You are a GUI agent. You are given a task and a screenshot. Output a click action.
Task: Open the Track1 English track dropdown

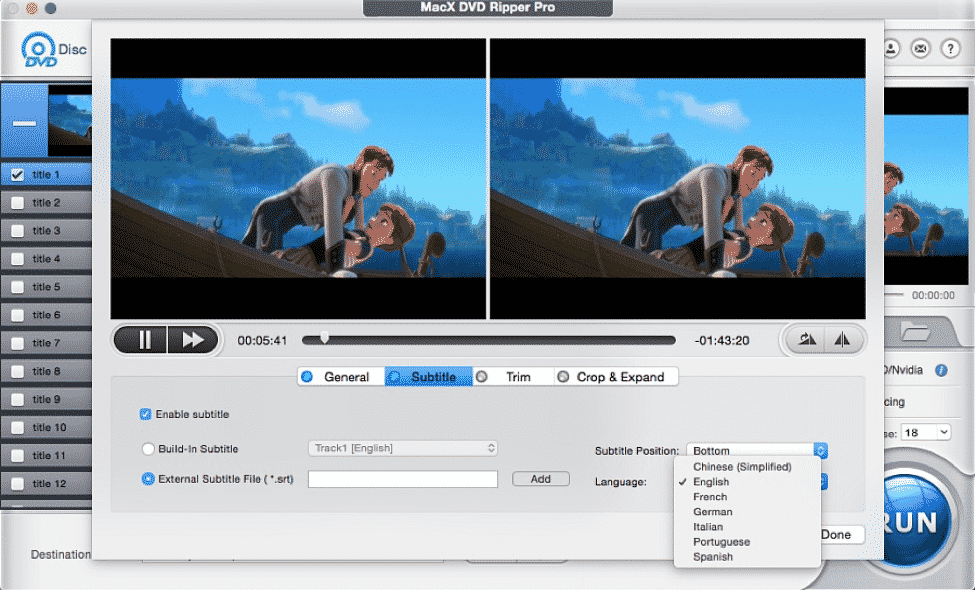(402, 448)
